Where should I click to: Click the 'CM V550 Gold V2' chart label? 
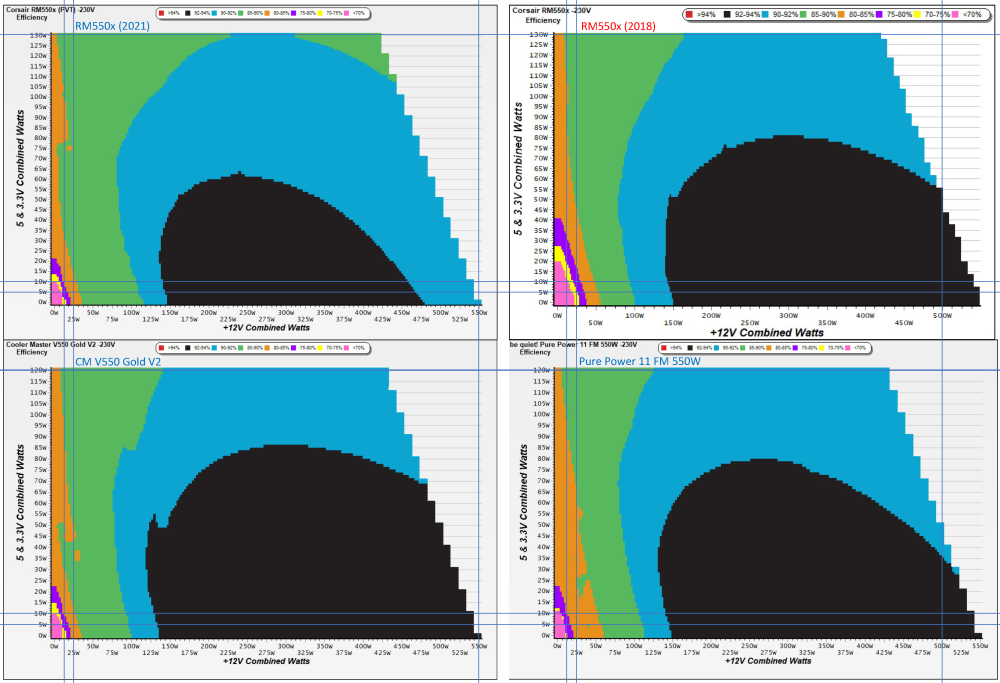(x=118, y=362)
